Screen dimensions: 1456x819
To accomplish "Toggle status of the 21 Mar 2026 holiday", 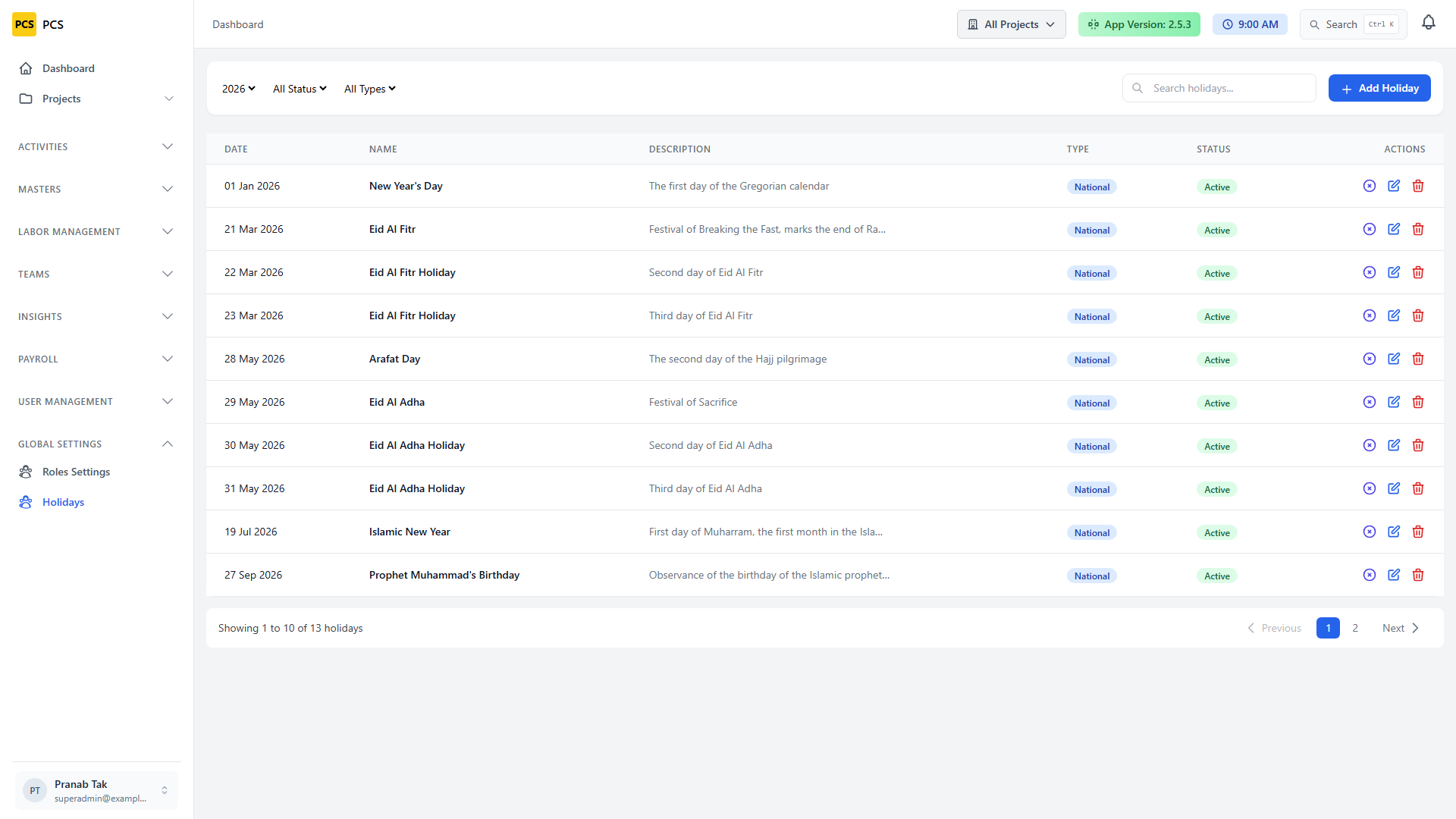I will [x=1370, y=229].
